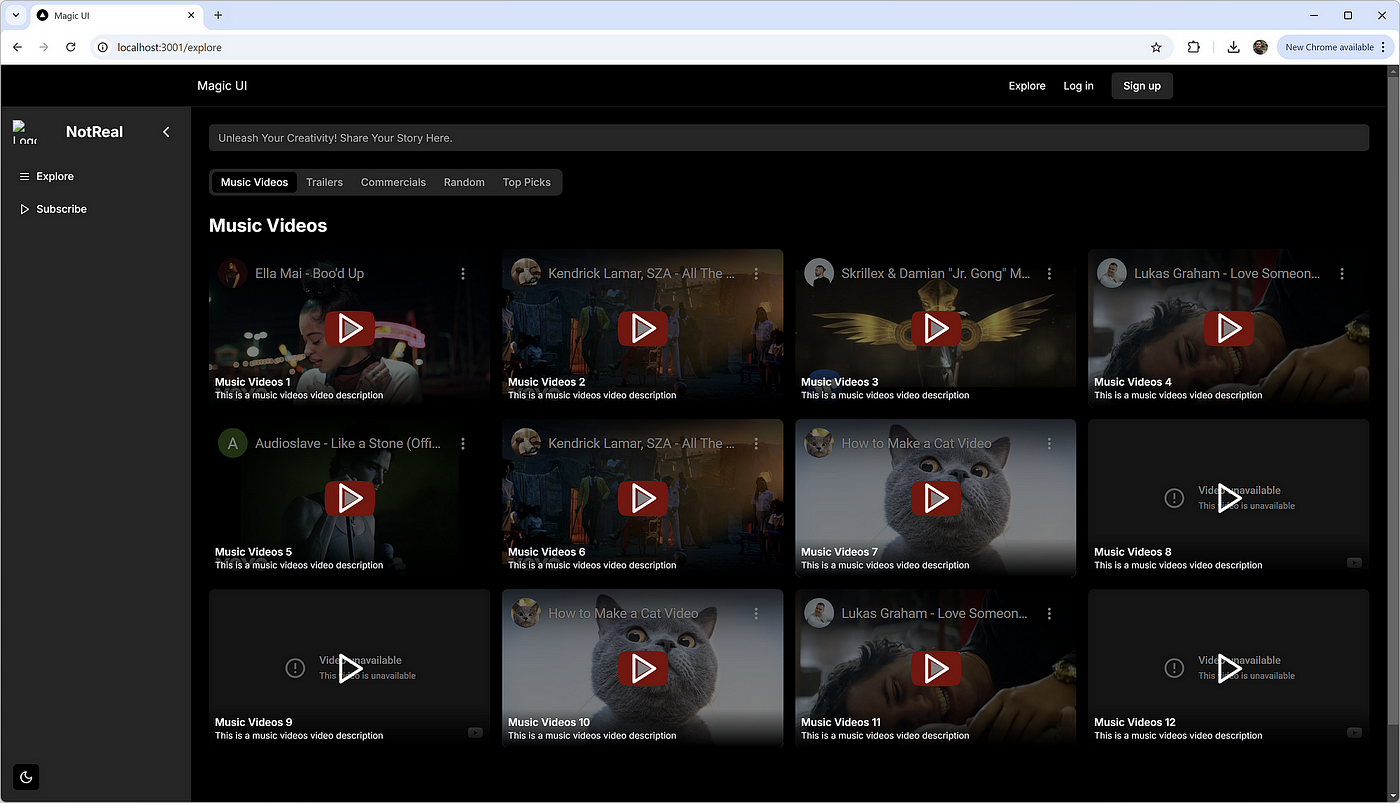The height and width of the screenshot is (803, 1400).
Task: Switch to the Commercials tab
Action: click(x=393, y=182)
